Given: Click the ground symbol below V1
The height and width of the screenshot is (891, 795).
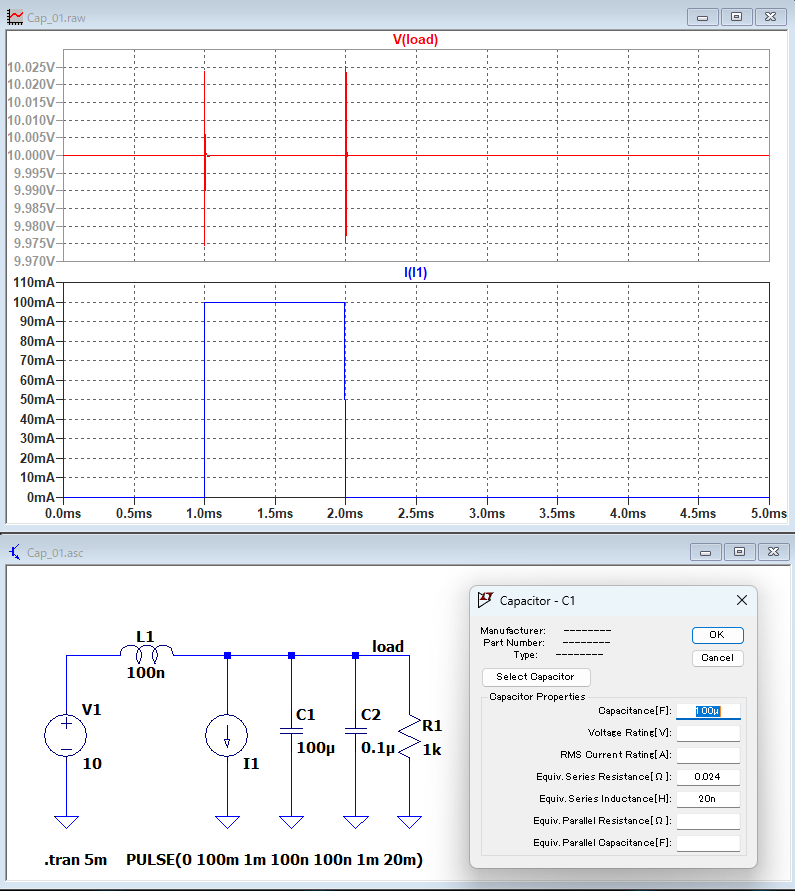Looking at the screenshot, I should (x=66, y=822).
